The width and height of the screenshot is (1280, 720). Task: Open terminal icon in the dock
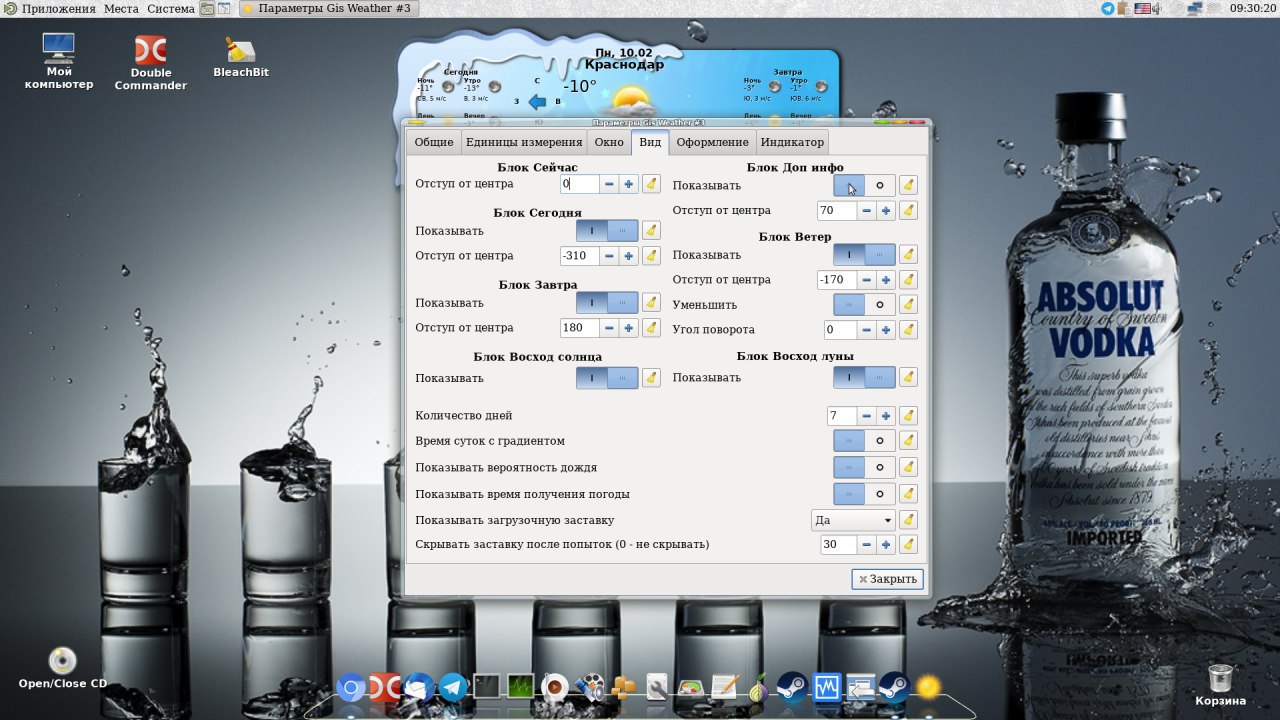coord(486,688)
